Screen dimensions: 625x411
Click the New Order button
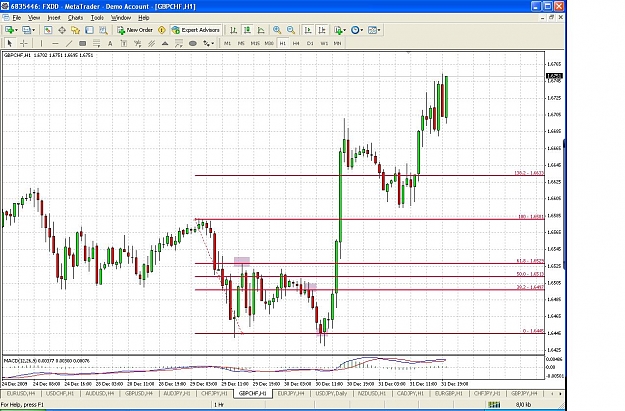coord(135,30)
